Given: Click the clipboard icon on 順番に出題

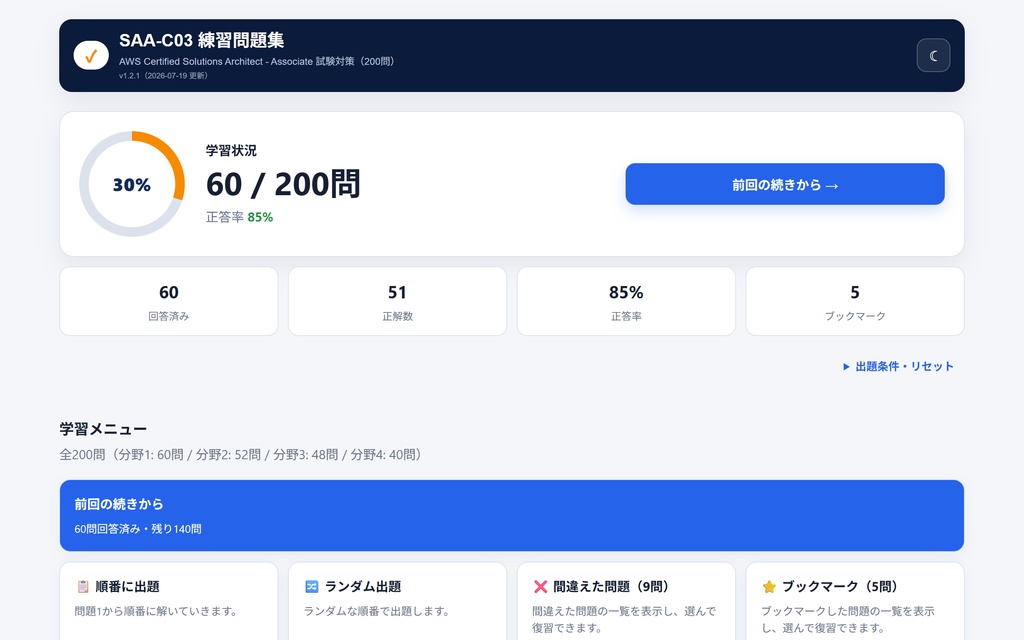Looking at the screenshot, I should (x=83, y=586).
